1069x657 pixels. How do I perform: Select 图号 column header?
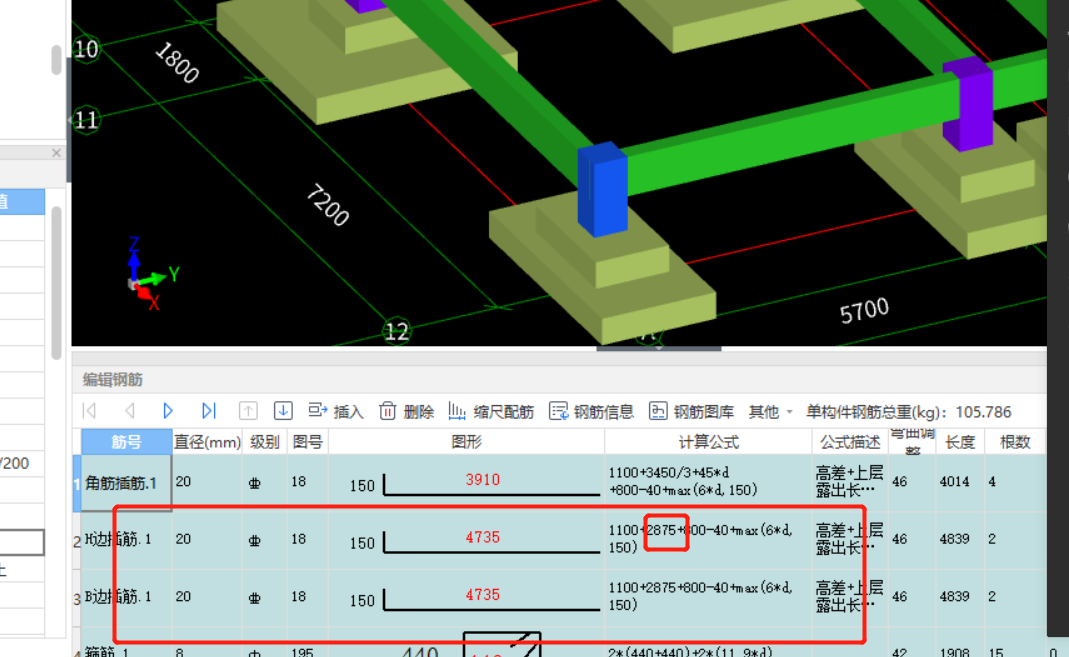click(x=307, y=442)
